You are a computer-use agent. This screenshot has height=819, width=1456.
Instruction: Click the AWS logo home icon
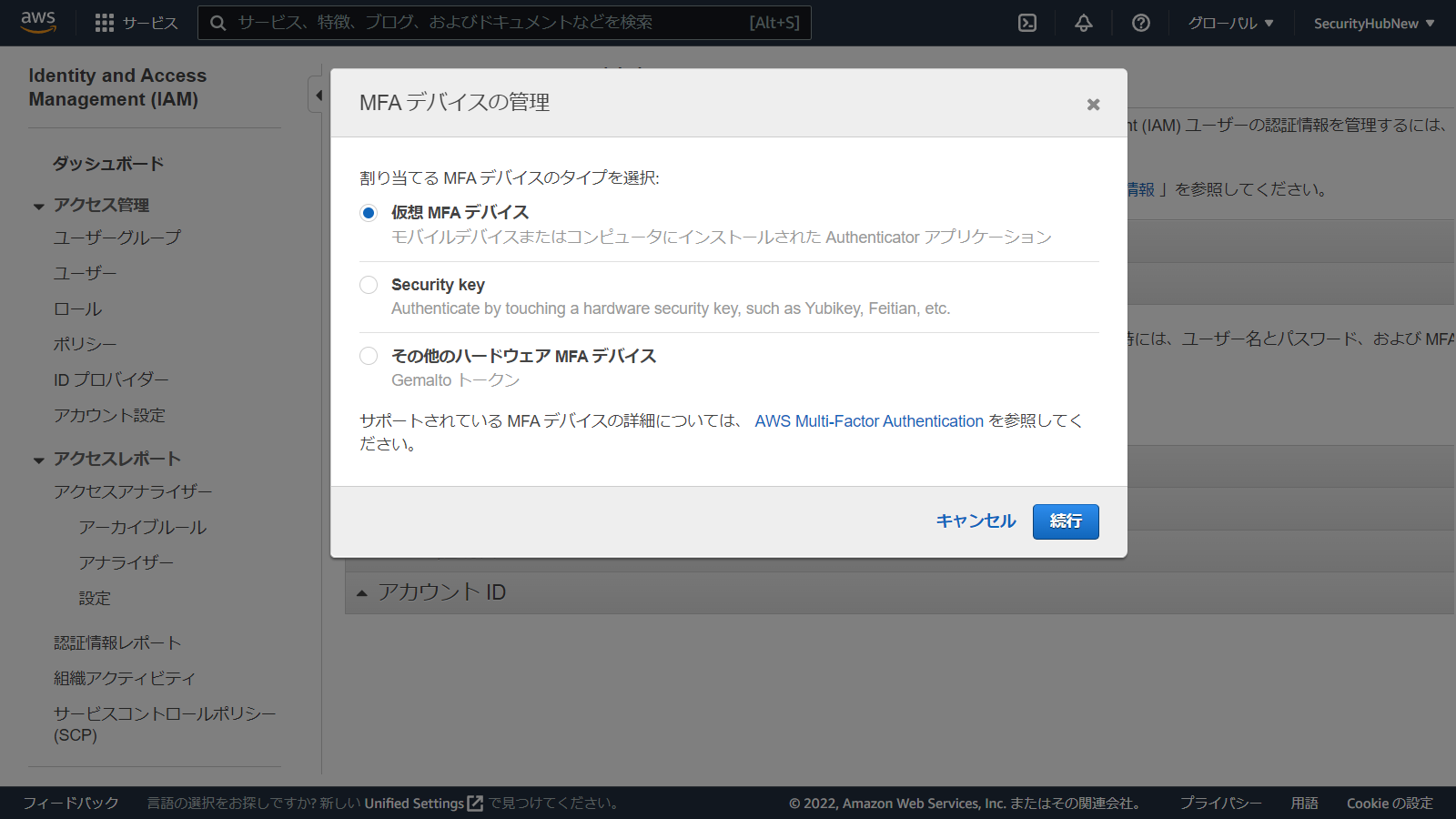click(x=38, y=22)
